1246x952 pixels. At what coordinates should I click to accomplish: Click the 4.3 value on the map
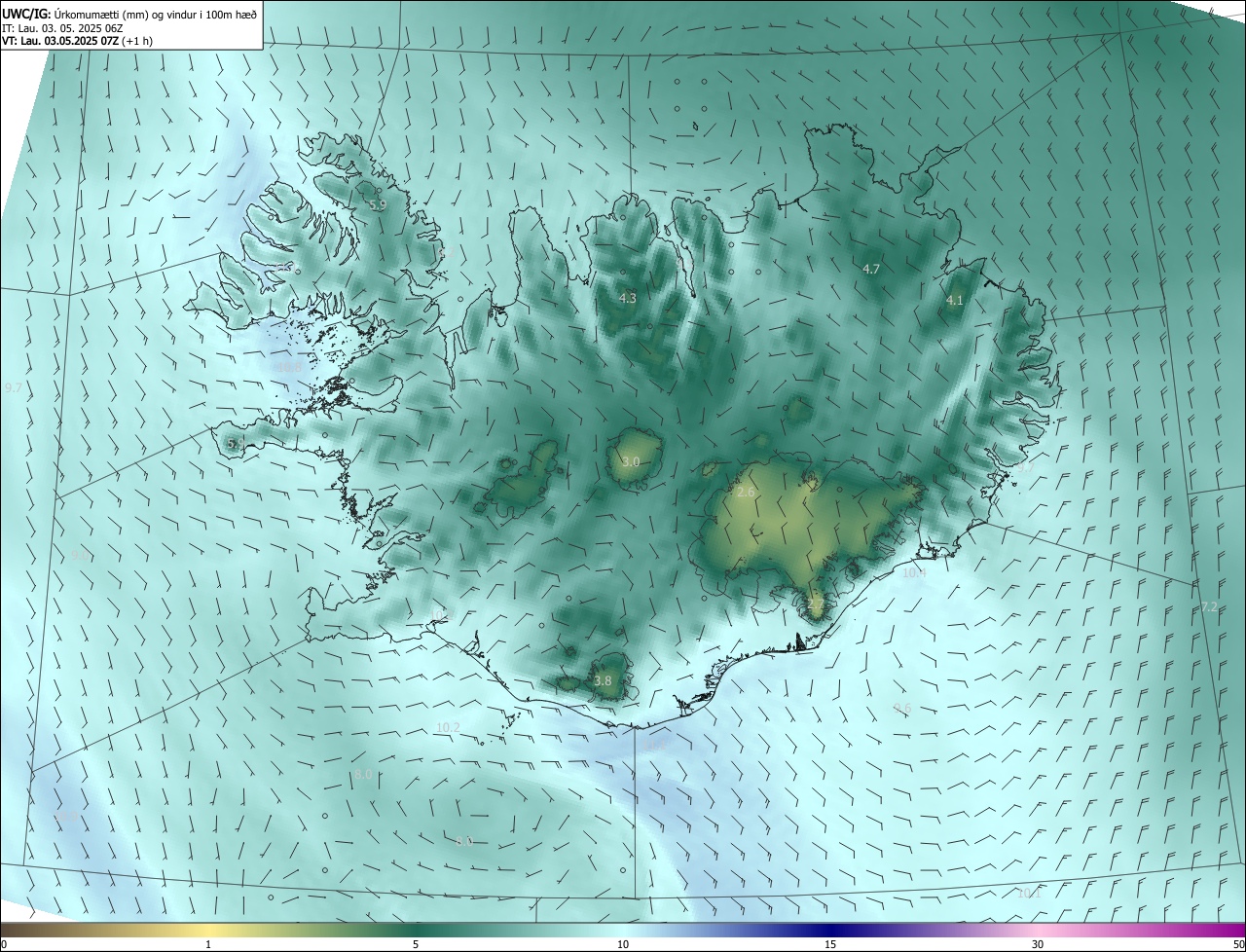coord(627,298)
